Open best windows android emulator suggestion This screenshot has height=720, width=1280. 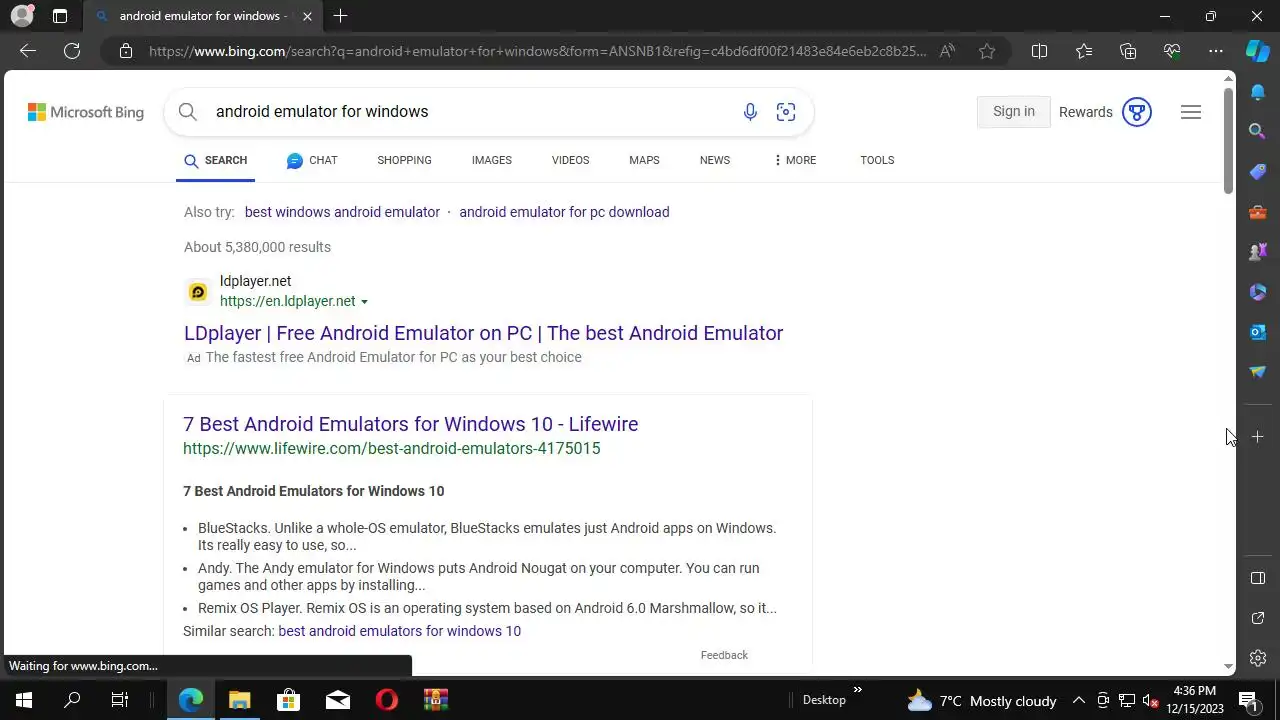(x=342, y=212)
